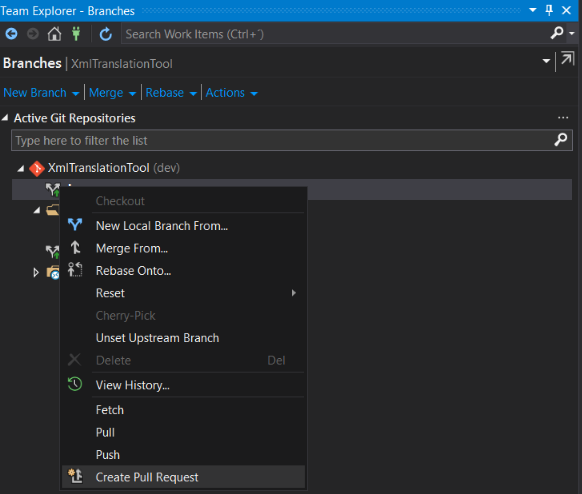Image resolution: width=582 pixels, height=494 pixels.
Task: Click the pop-out page arrow icon
Action: click(x=568, y=59)
